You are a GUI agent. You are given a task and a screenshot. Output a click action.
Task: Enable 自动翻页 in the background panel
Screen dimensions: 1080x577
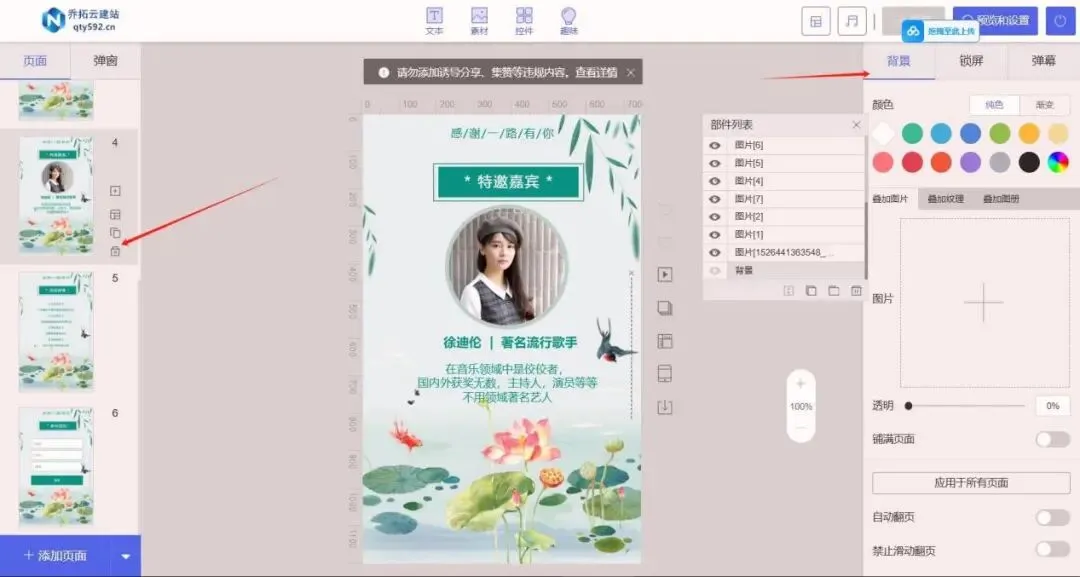1050,517
